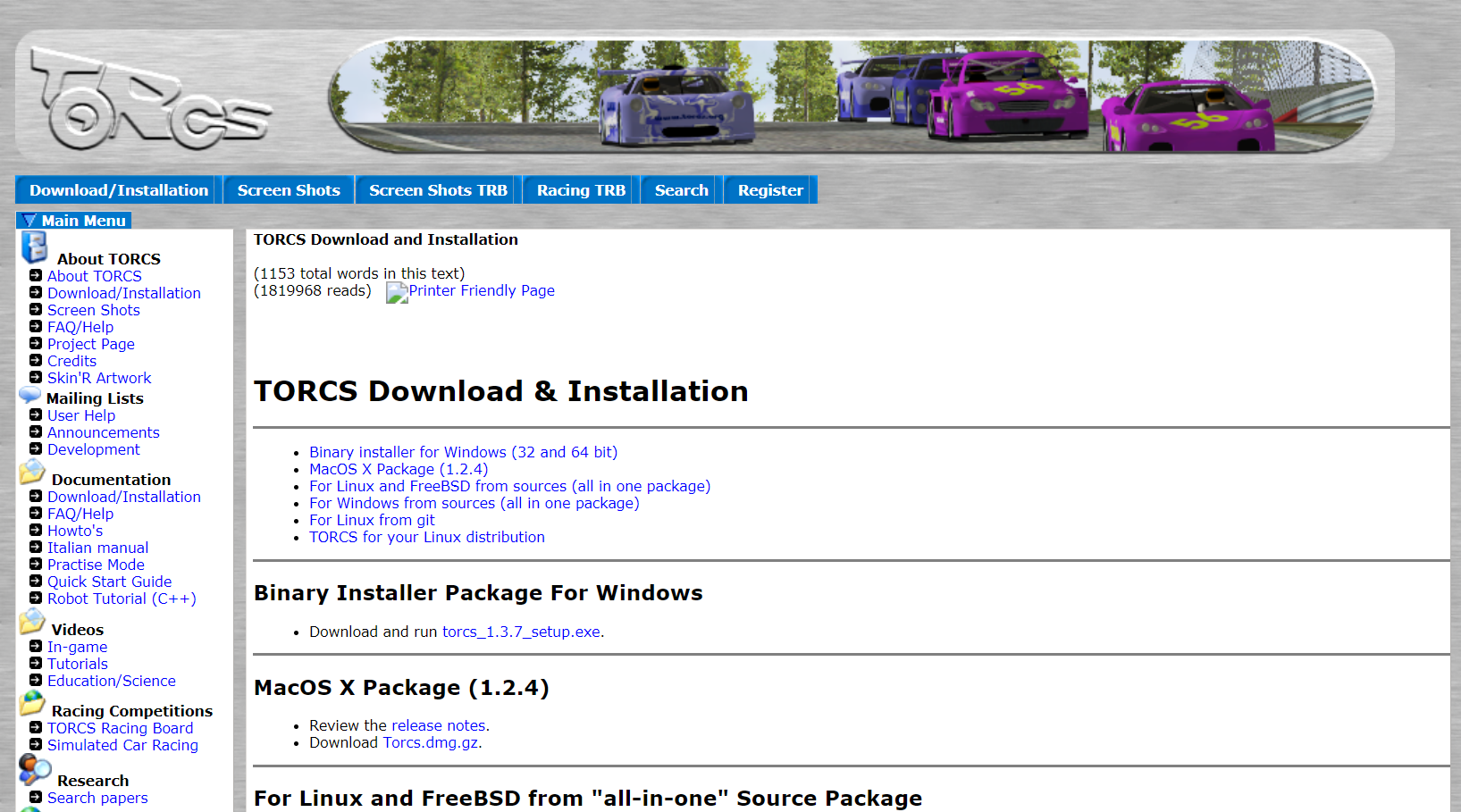The width and height of the screenshot is (1461, 812).
Task: Click '(1153 total words in this text)'
Action: coord(359,273)
